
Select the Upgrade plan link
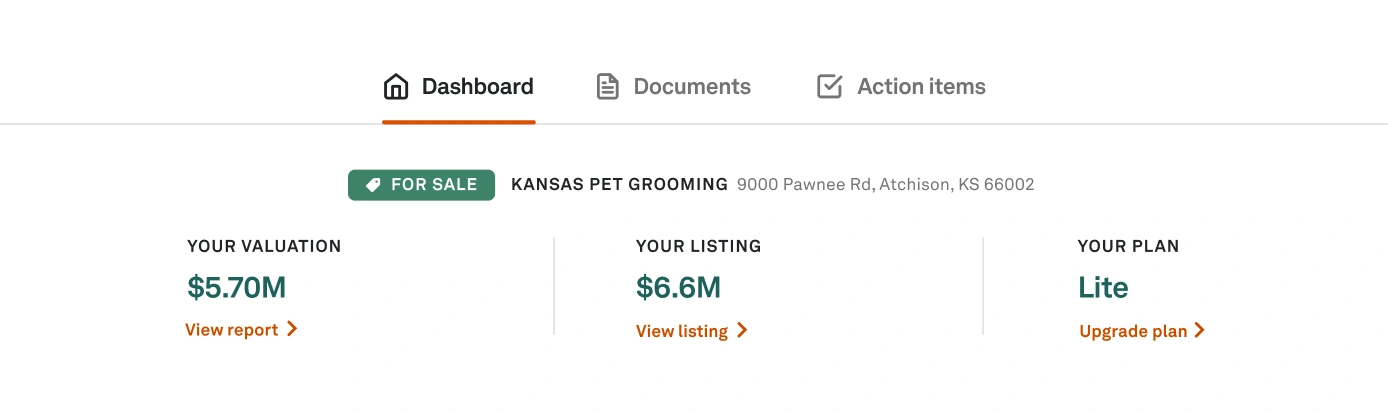pyautogui.click(x=1133, y=331)
